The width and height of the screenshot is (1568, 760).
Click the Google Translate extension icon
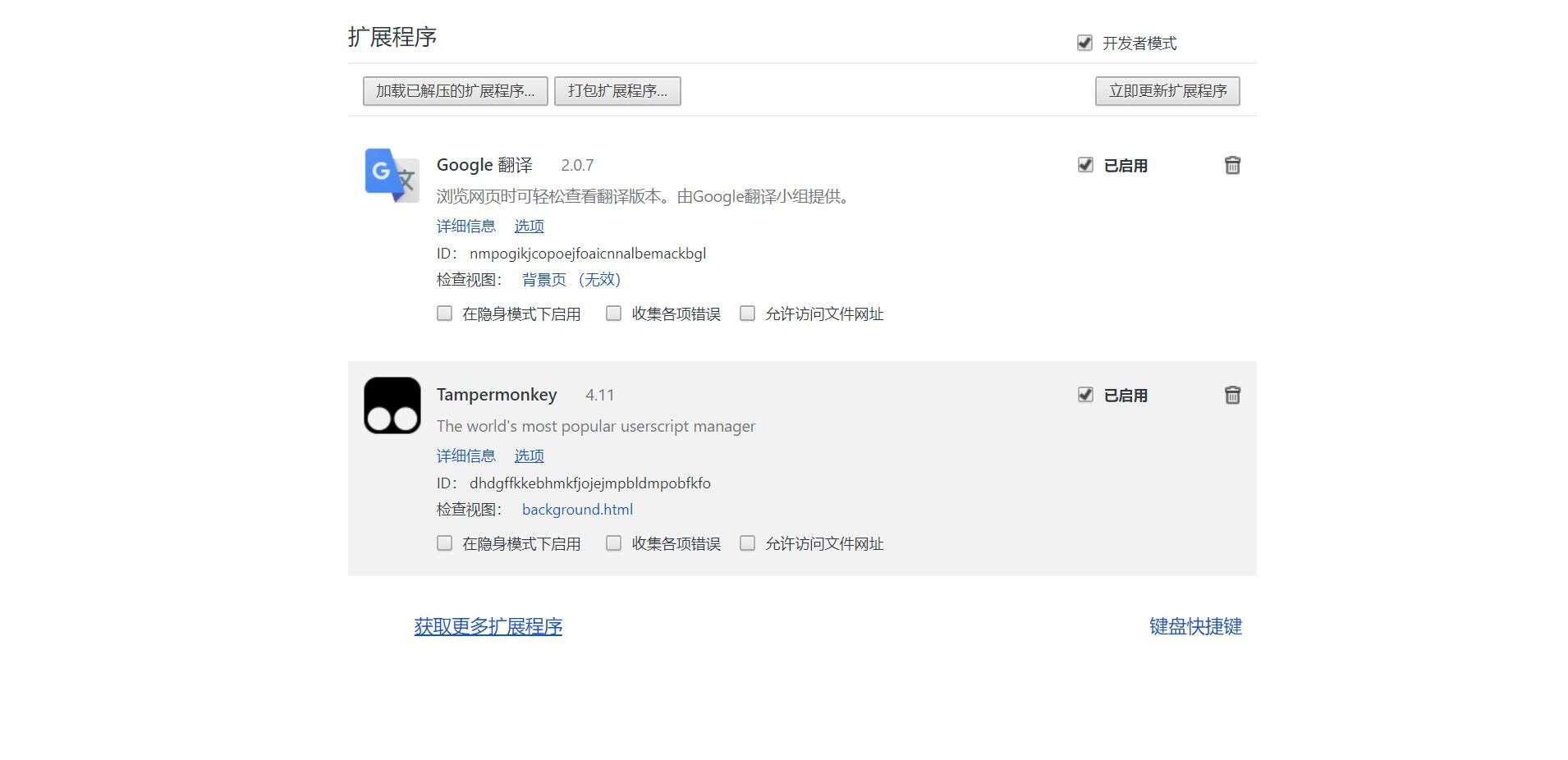tap(392, 175)
